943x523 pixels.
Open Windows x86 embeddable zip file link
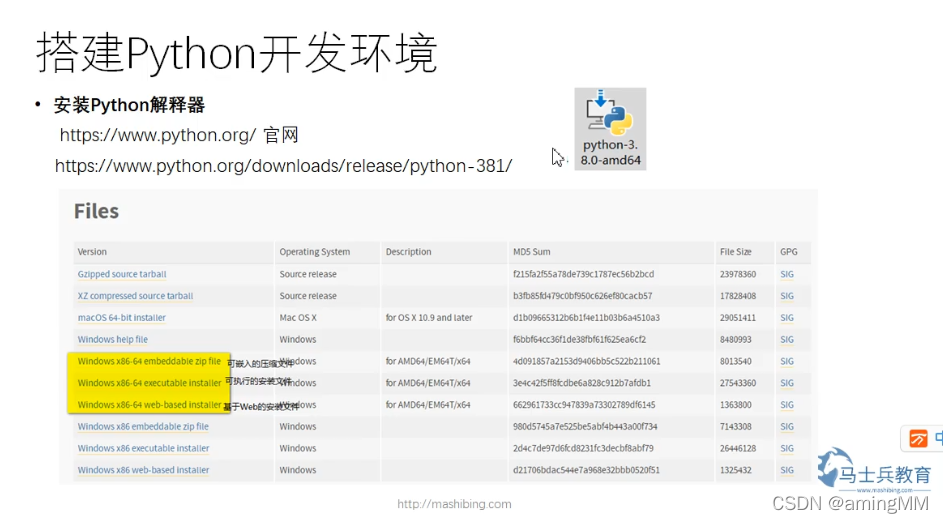click(143, 426)
